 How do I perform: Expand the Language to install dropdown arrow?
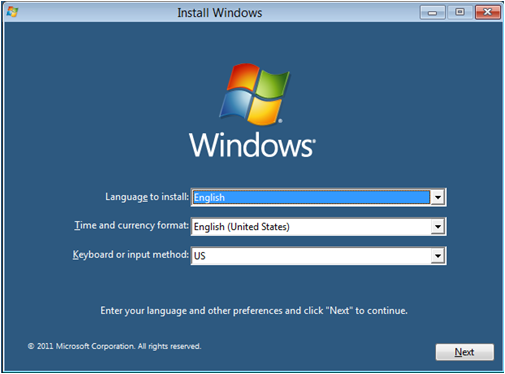point(438,197)
